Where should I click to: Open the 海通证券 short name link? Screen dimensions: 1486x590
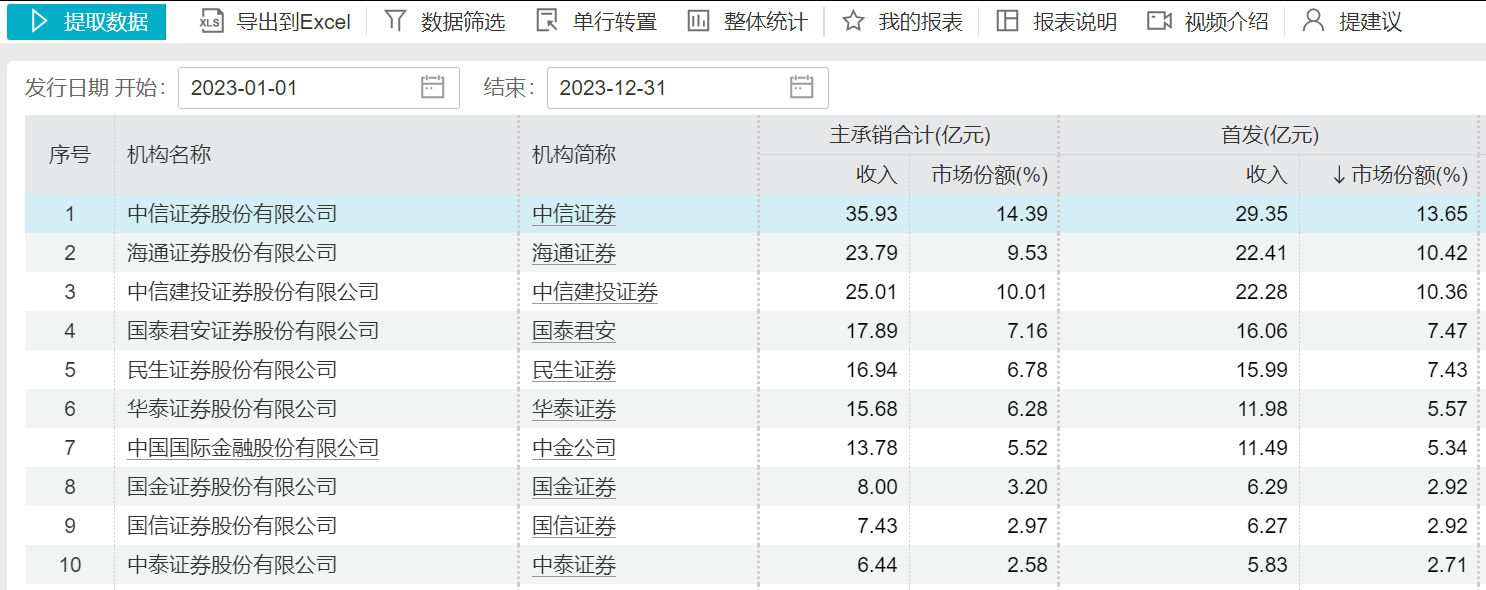coord(574,253)
